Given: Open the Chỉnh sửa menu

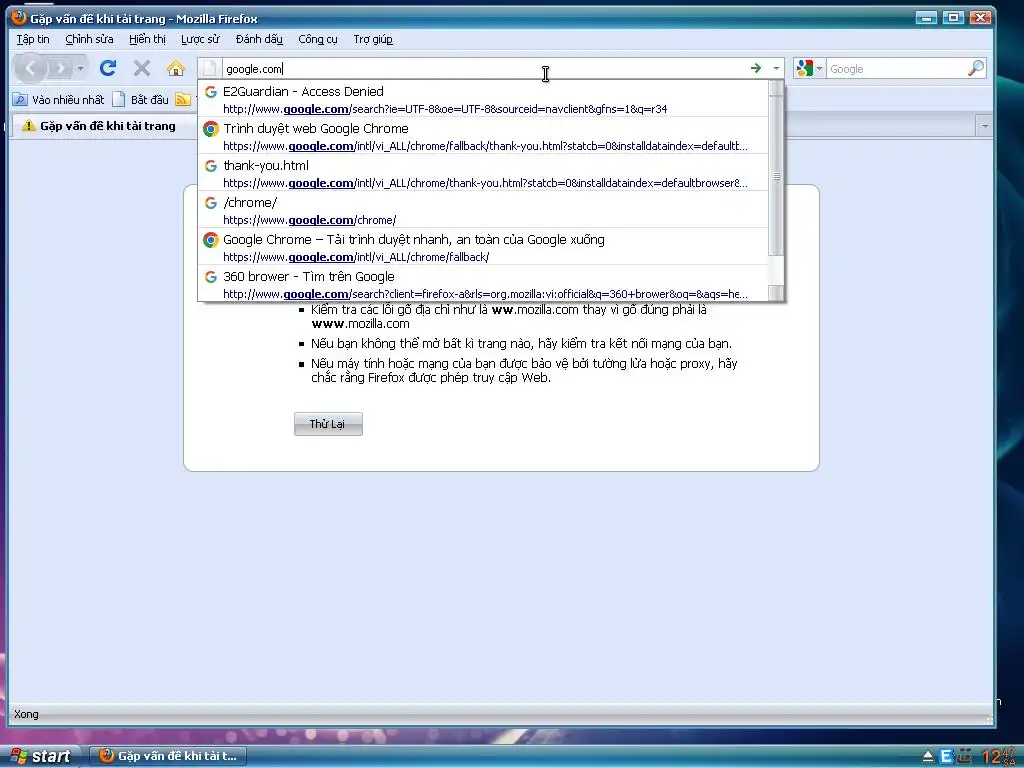Looking at the screenshot, I should tap(89, 39).
